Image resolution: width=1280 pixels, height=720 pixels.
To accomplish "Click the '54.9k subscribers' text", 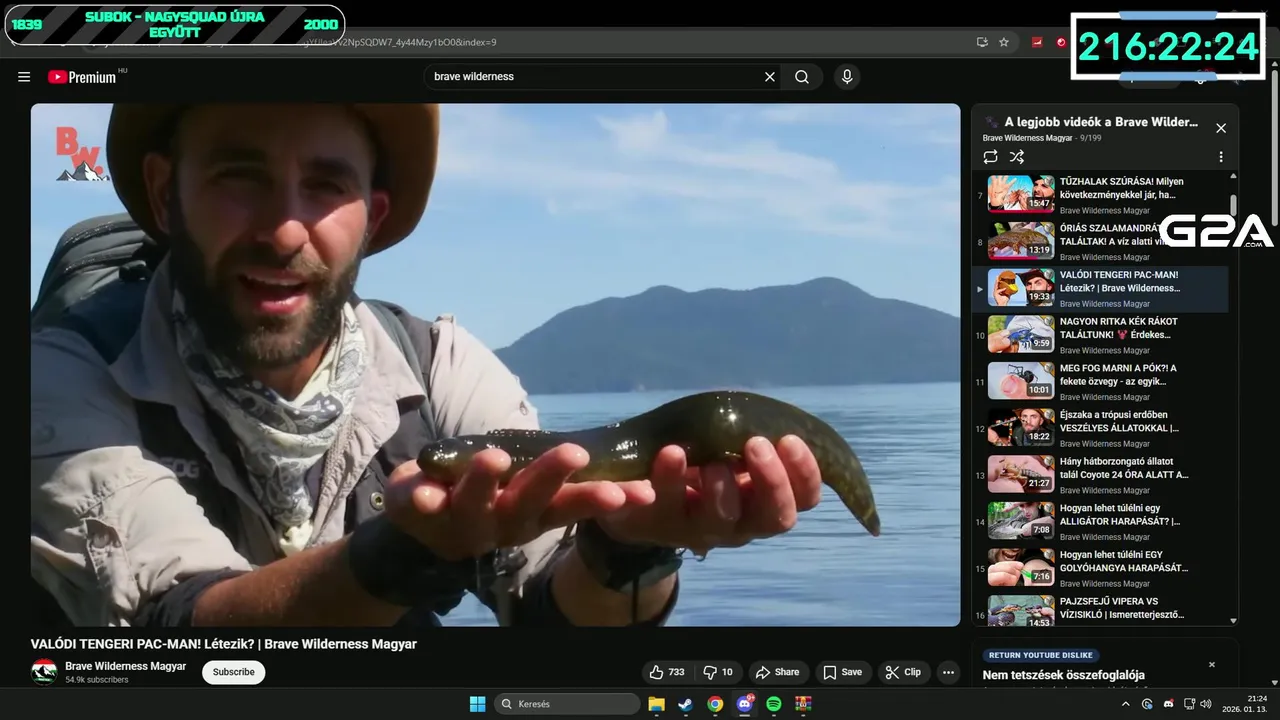I will coord(97,680).
